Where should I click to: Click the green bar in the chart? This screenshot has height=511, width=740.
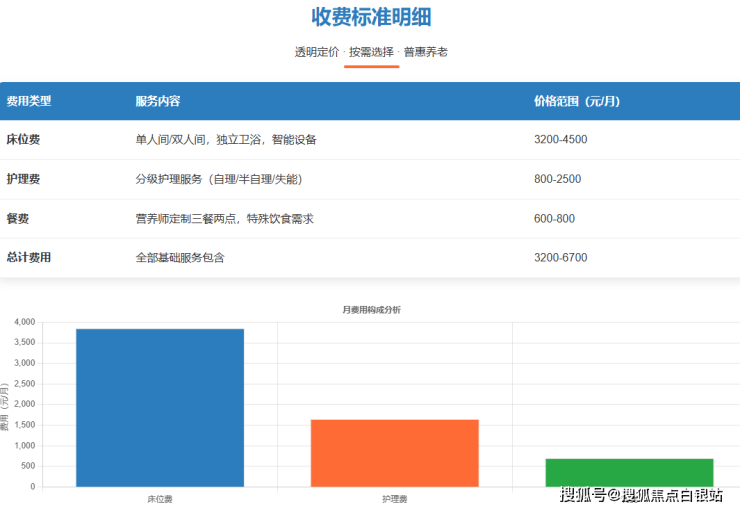[628, 472]
